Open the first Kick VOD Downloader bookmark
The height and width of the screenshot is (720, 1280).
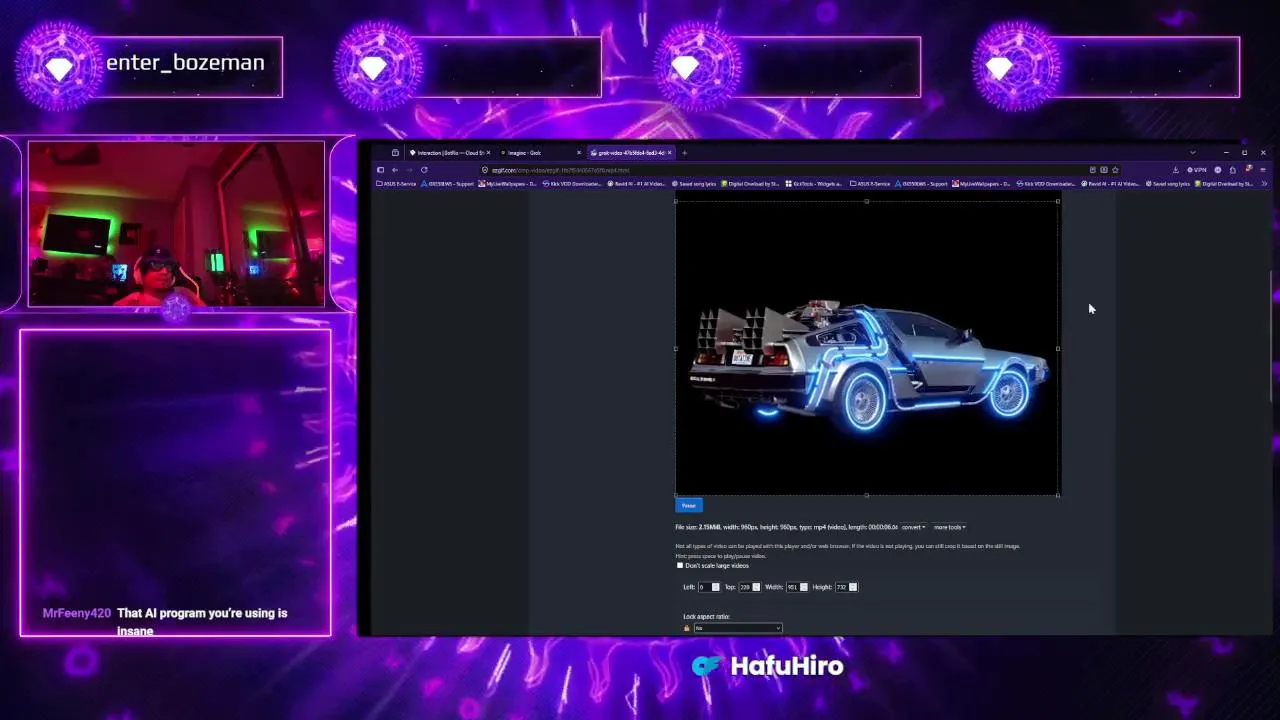tap(572, 184)
